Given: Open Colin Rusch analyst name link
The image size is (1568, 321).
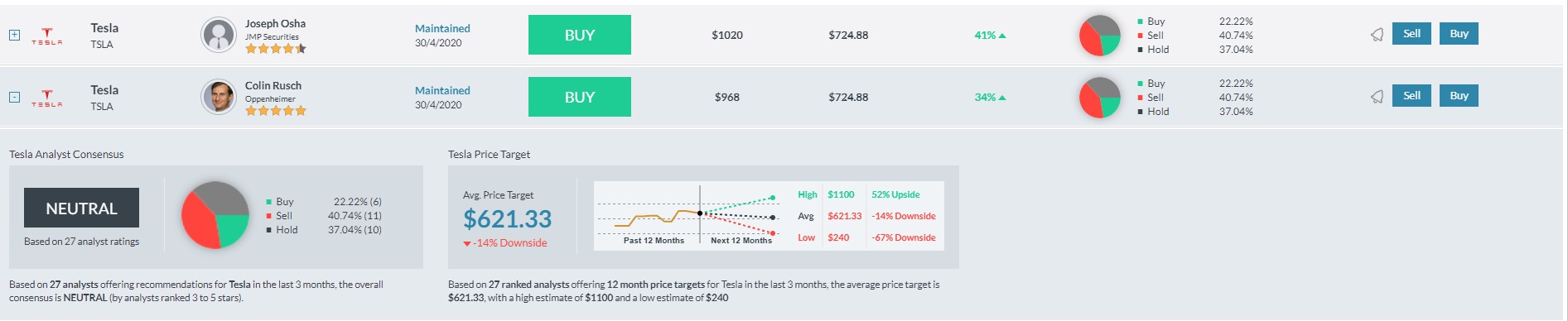Looking at the screenshot, I should [x=273, y=85].
